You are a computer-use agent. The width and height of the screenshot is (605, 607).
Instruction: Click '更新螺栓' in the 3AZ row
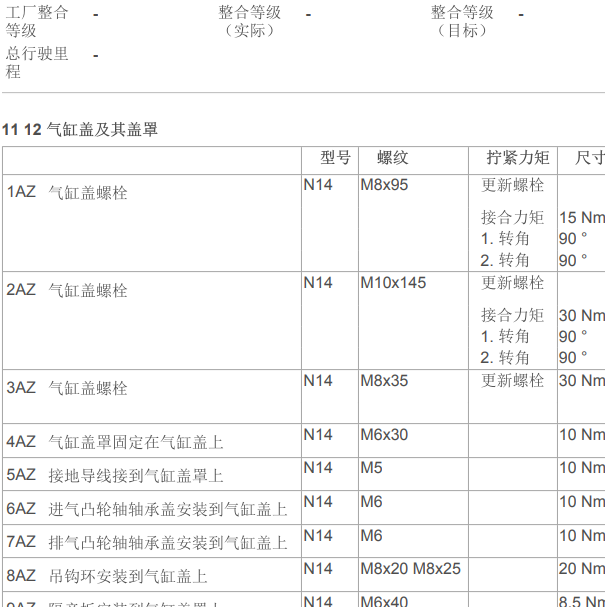(512, 381)
